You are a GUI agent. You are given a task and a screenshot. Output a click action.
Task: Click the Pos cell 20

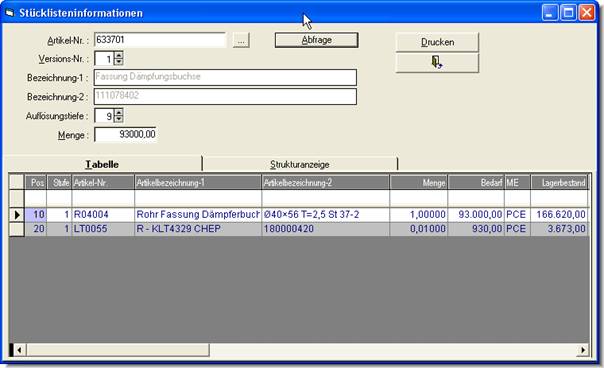[x=36, y=229]
